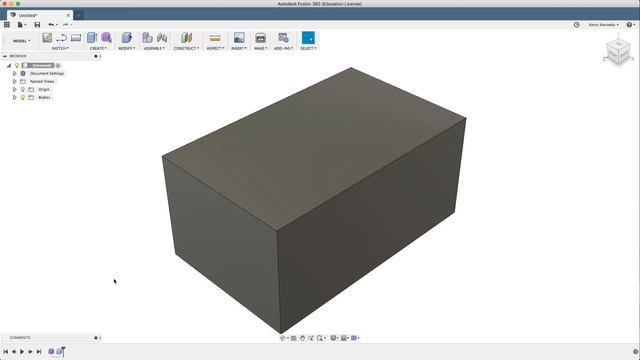
Task: Select Document Settings tree item
Action: [47, 73]
